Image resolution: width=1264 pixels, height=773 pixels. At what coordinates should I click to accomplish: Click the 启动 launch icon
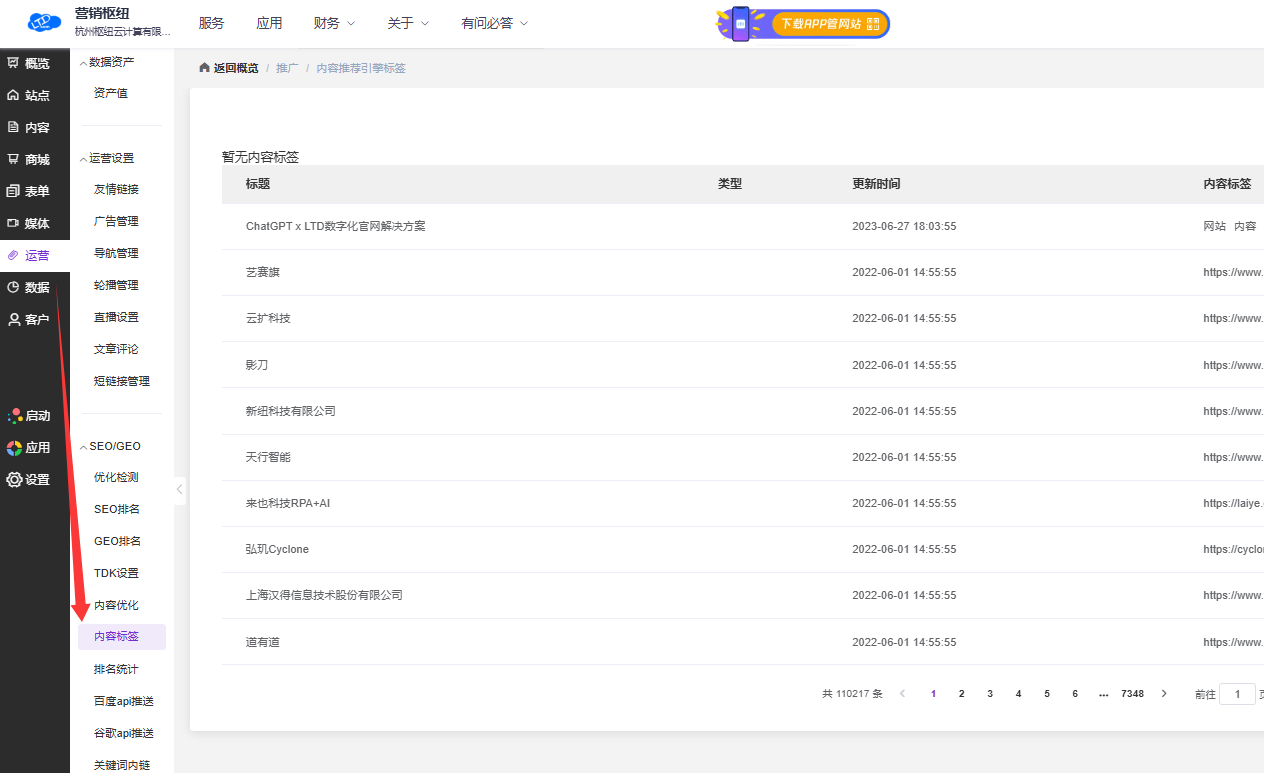14,415
